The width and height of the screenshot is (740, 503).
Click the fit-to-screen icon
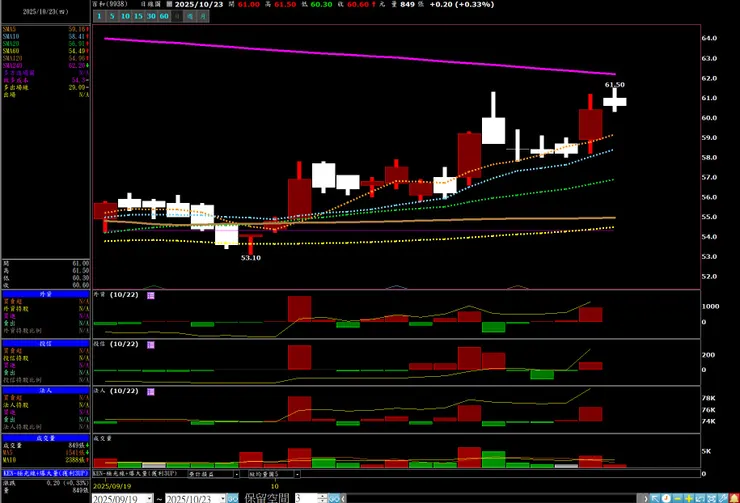point(711,498)
